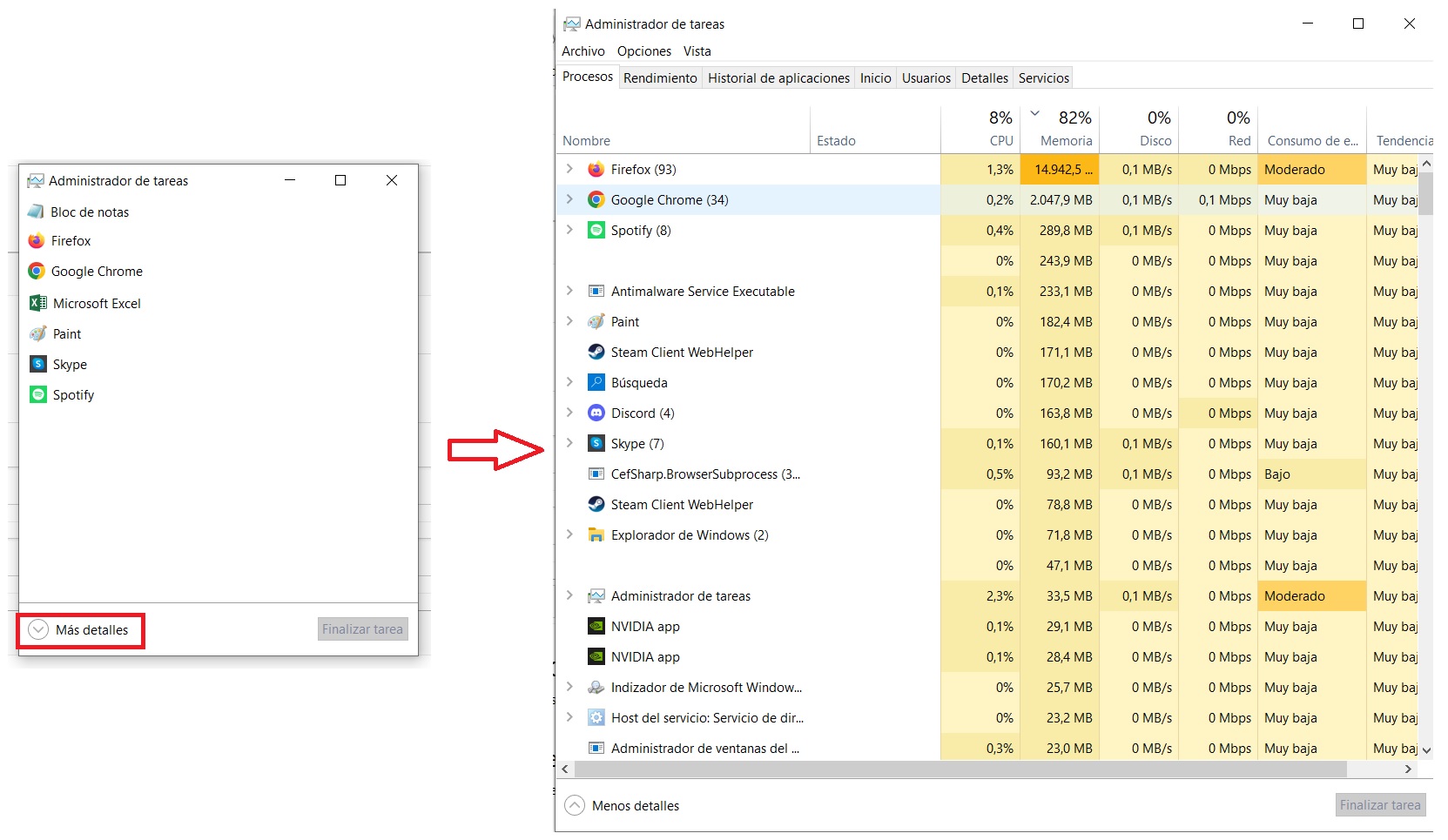Expand the Firefox (93) process group
Viewport: 1448px width, 840px height.
click(x=569, y=169)
